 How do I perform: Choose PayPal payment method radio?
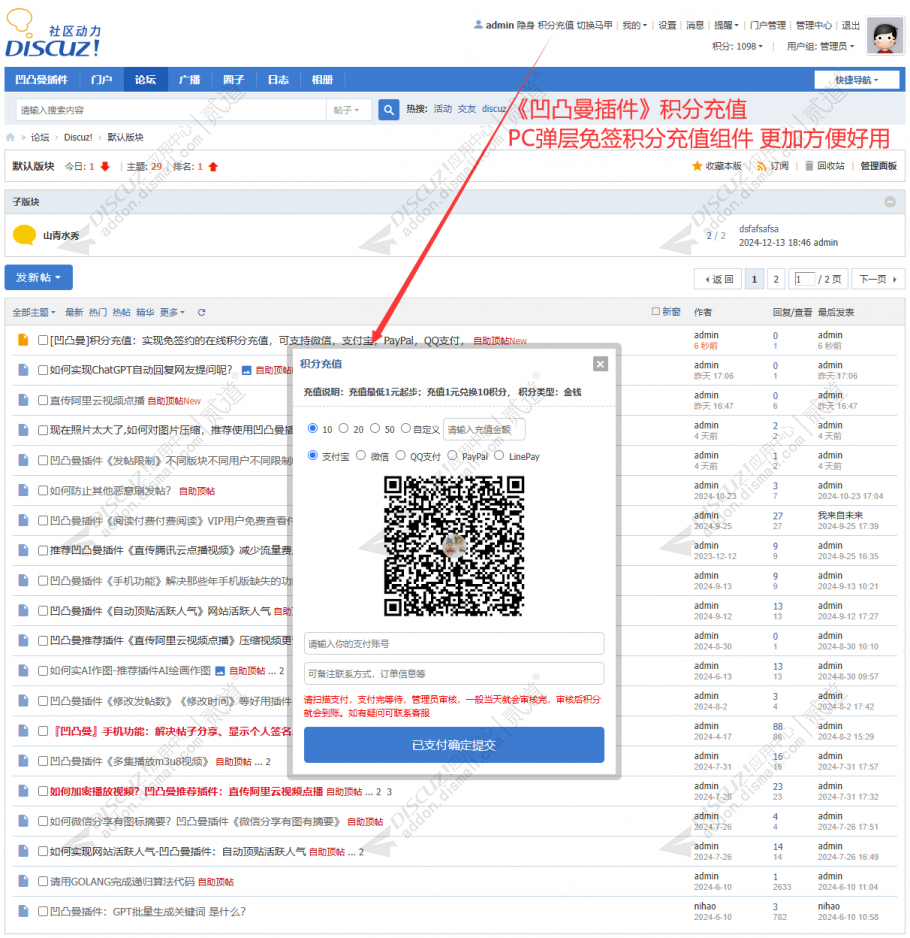(452, 456)
